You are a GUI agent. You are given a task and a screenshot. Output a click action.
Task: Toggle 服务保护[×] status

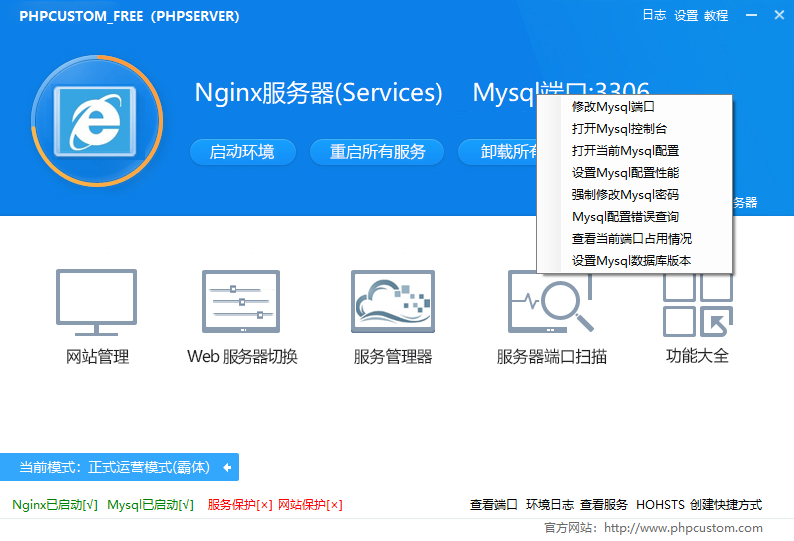[x=240, y=505]
